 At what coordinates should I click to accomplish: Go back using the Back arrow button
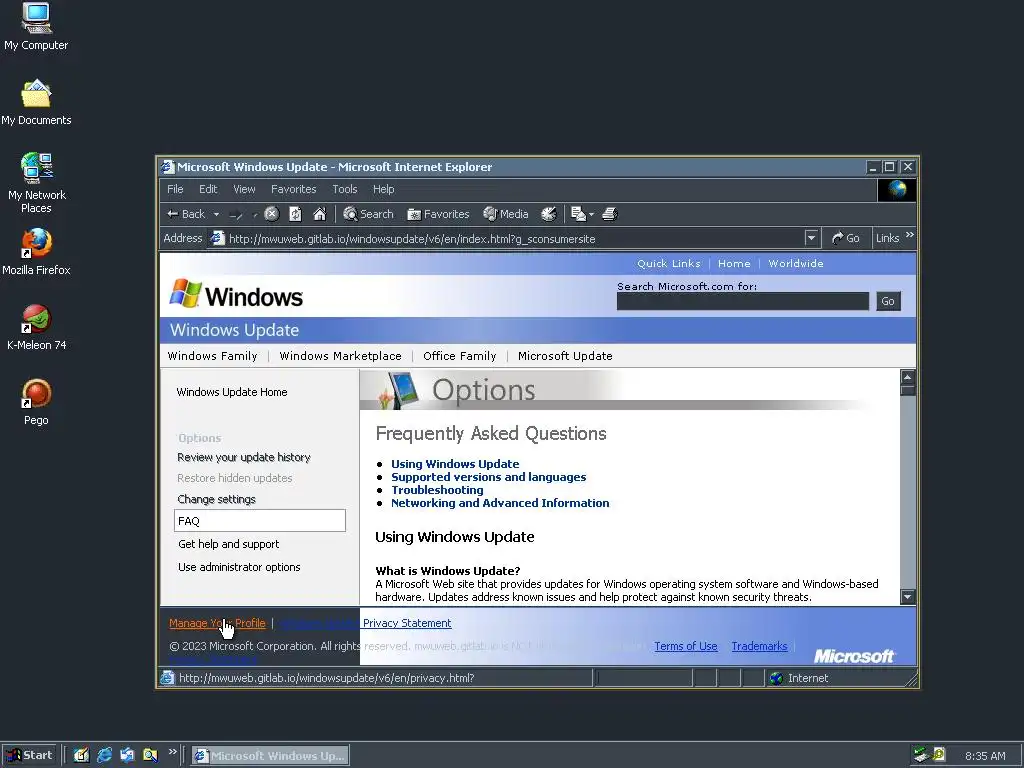point(186,214)
